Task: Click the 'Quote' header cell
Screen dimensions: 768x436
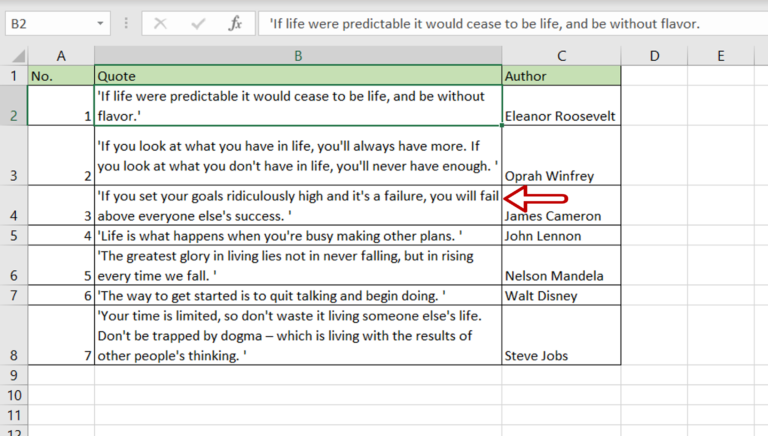Action: pos(298,76)
